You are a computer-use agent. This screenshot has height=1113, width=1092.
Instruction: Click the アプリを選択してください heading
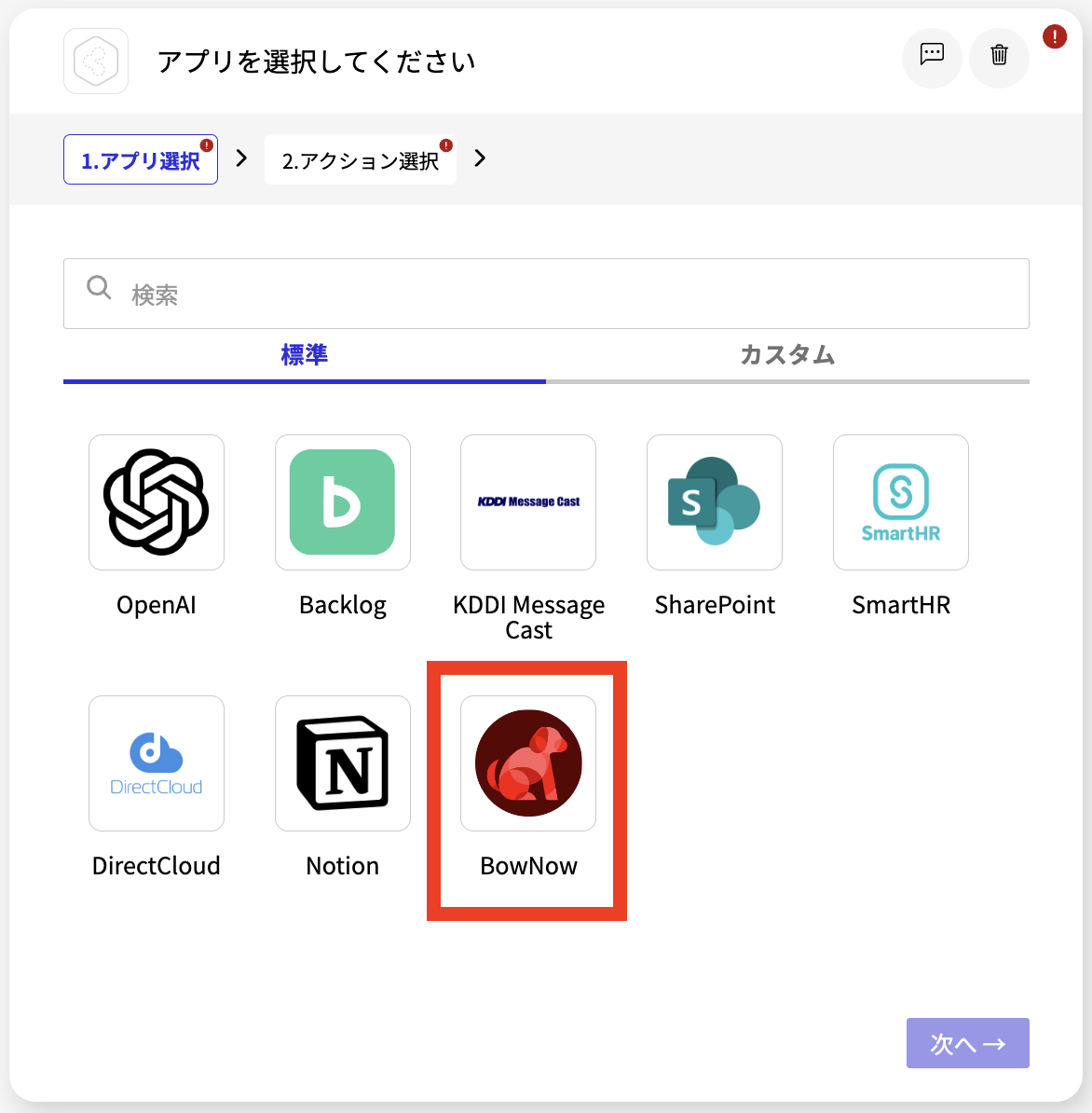316,62
